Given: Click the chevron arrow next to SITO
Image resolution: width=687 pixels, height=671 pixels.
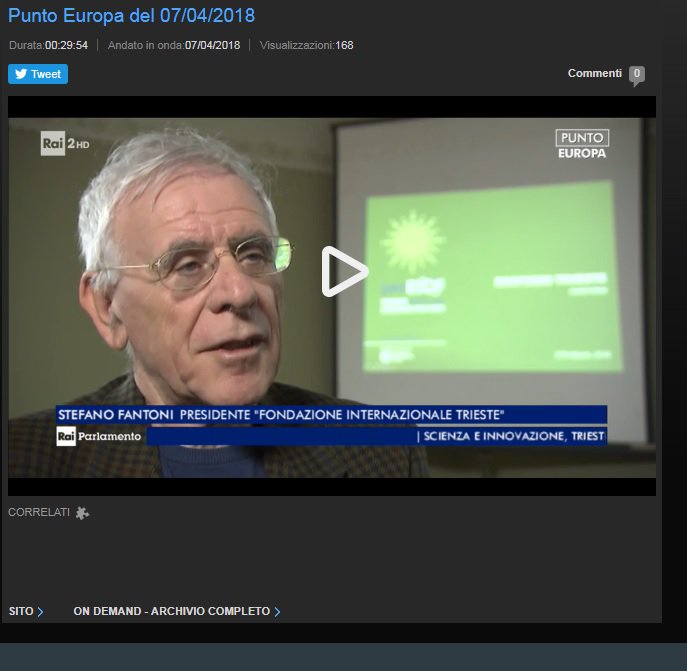Looking at the screenshot, I should pos(40,612).
